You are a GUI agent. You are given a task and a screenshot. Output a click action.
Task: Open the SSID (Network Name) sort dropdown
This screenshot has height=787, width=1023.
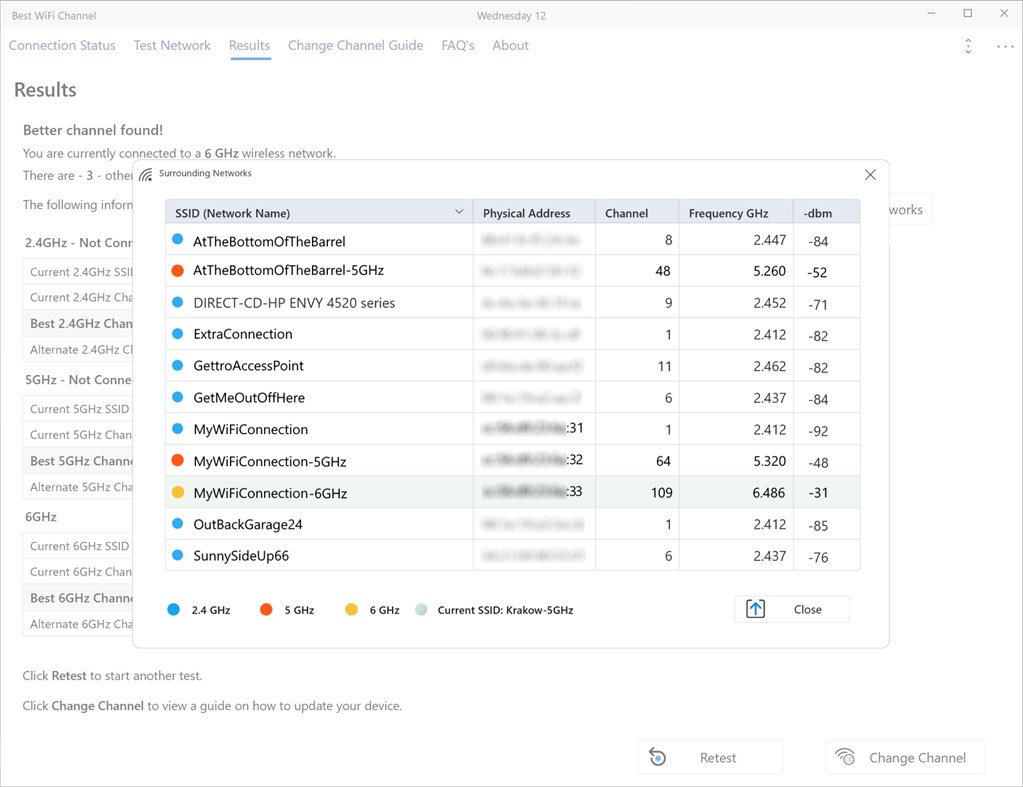coord(459,212)
